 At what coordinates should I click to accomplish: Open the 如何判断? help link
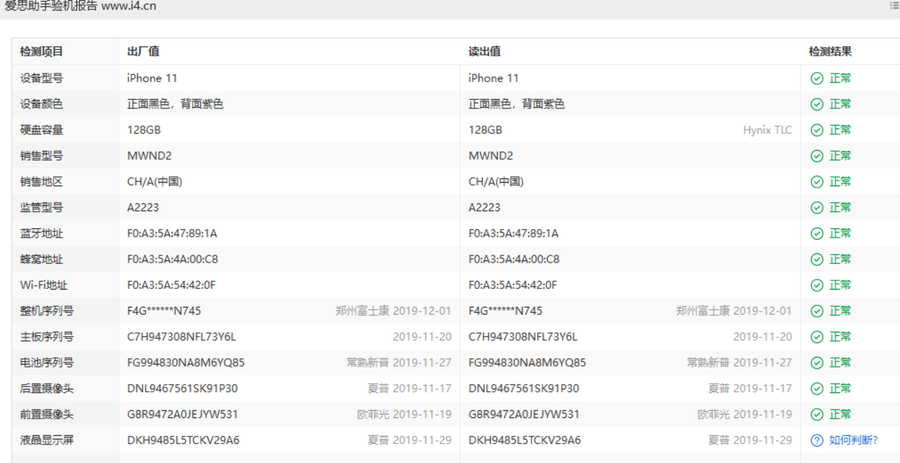(853, 440)
